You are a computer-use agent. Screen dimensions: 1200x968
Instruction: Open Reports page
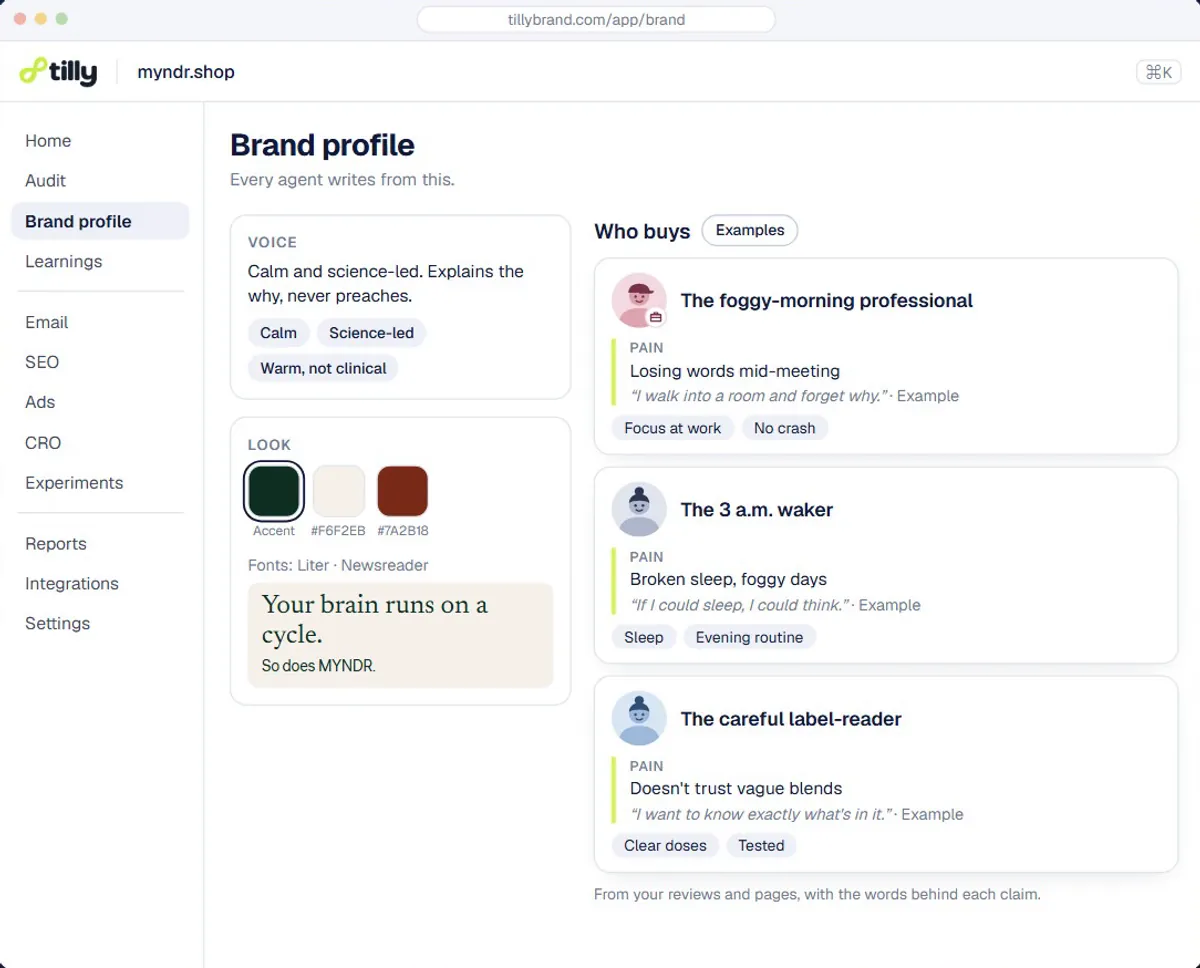point(56,544)
